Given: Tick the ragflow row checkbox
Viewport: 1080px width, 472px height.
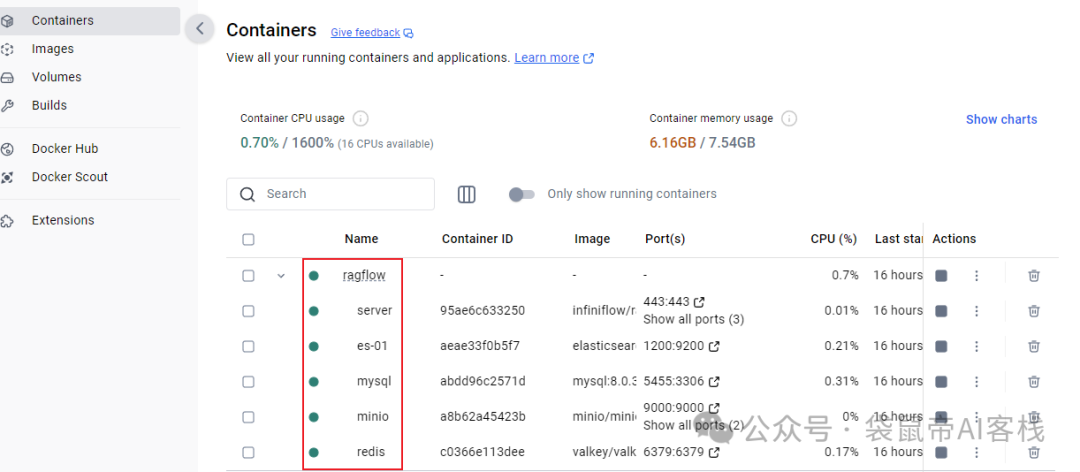Looking at the screenshot, I should pyautogui.click(x=248, y=276).
